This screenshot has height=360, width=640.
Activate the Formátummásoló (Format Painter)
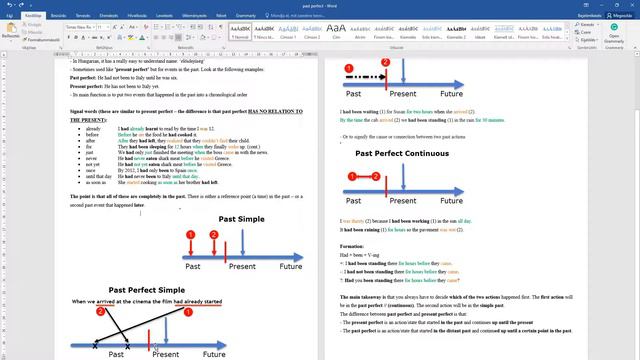point(41,40)
